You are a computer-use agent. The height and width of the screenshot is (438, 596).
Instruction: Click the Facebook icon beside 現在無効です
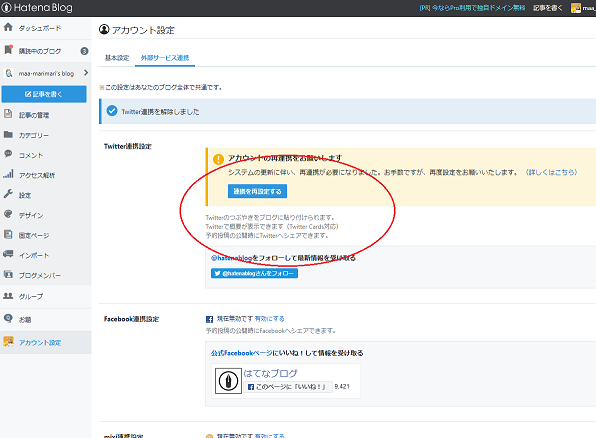pyautogui.click(x=209, y=319)
